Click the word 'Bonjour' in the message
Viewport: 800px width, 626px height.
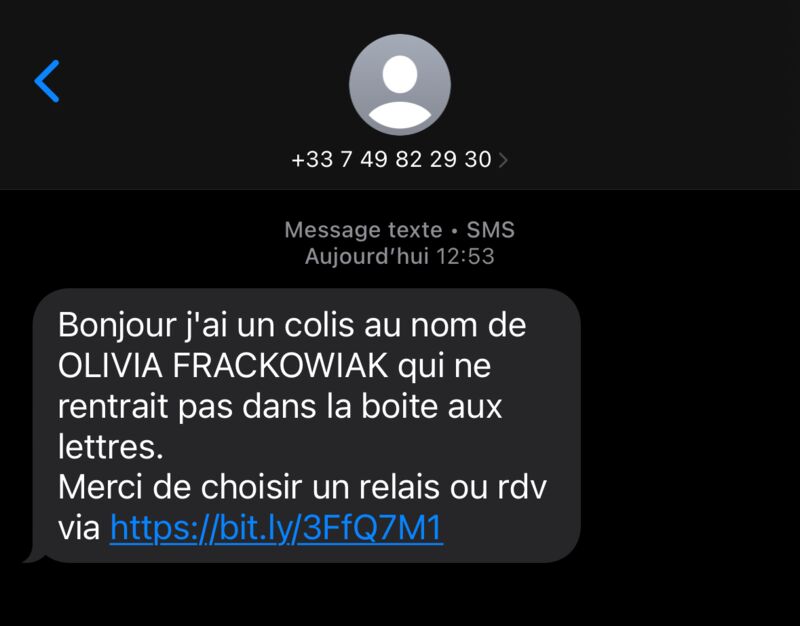pyautogui.click(x=117, y=326)
